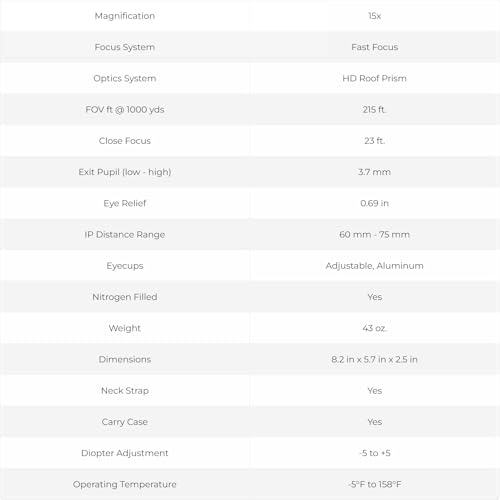Click the Eyecups row label
This screenshot has width=500, height=500.
[125, 266]
